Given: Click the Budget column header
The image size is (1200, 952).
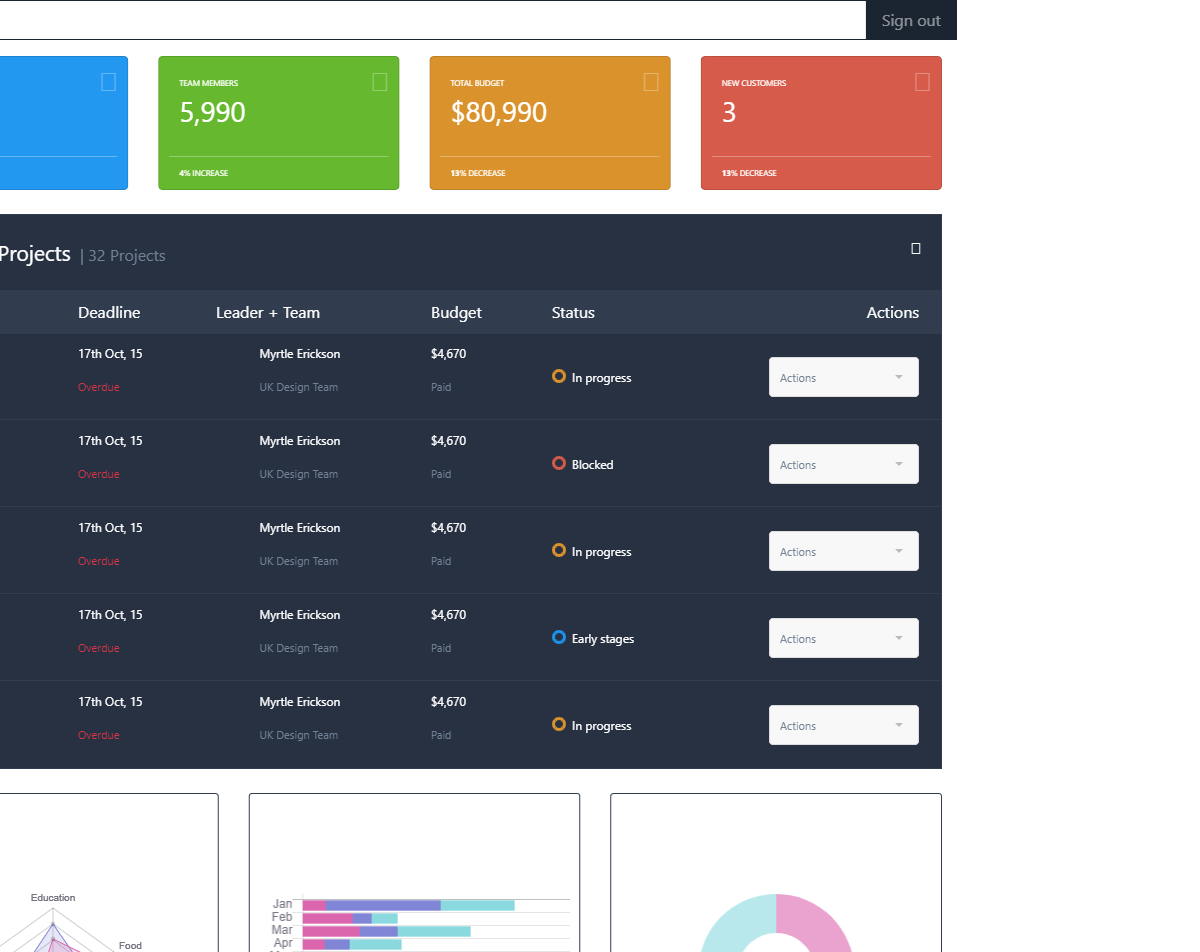Looking at the screenshot, I should [x=456, y=313].
